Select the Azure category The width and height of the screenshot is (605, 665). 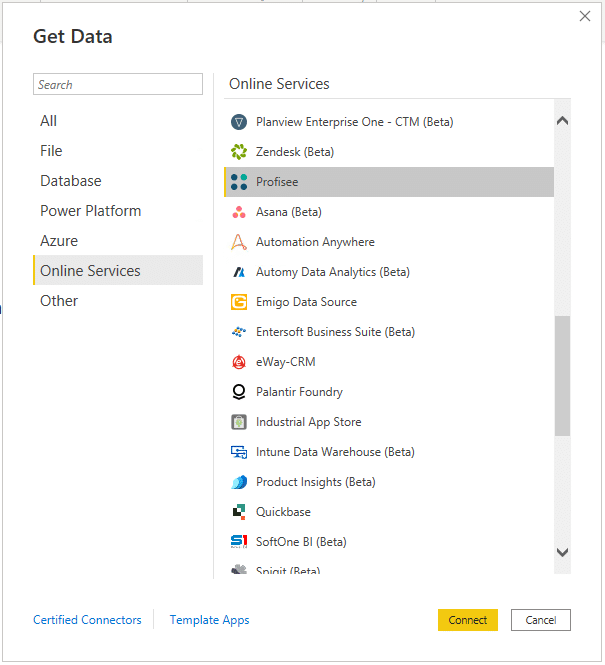[x=118, y=241]
